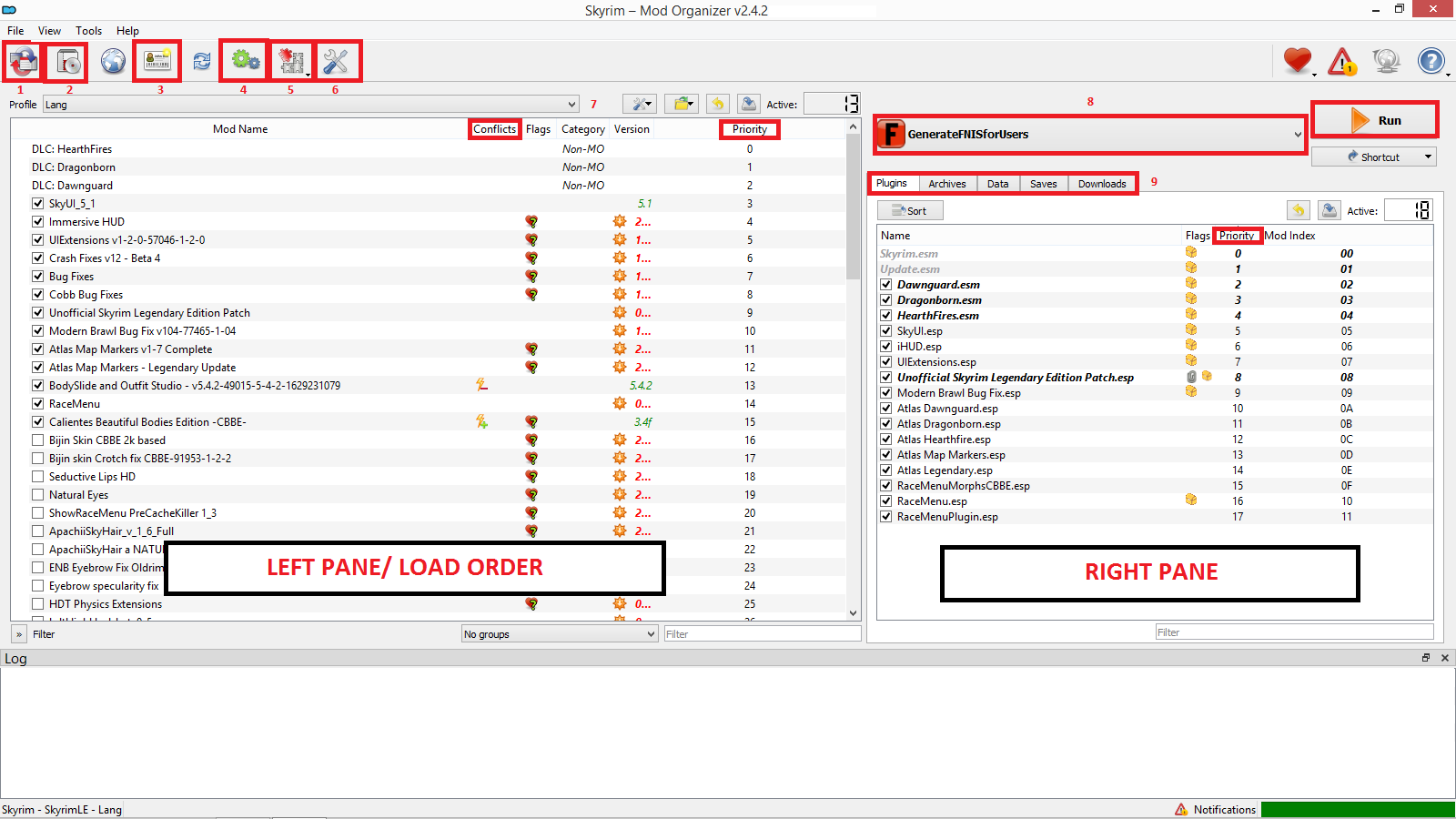Click the flag icon on Immersive HUD row
Image resolution: width=1456 pixels, height=819 pixels.
(531, 221)
